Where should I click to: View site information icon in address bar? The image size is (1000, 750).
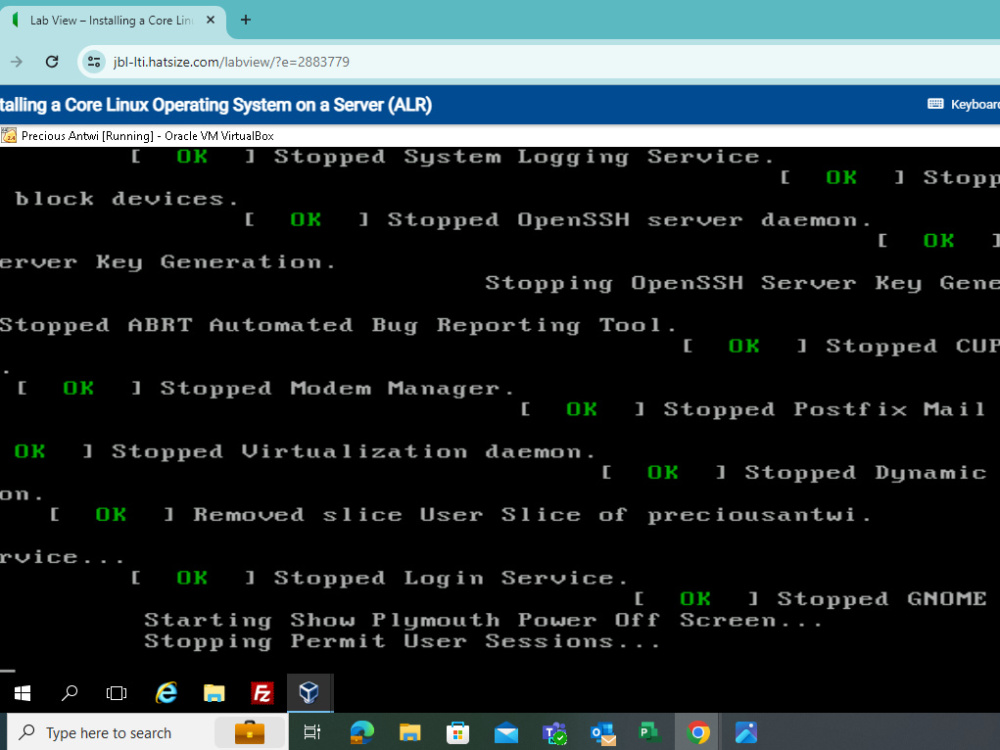point(94,62)
